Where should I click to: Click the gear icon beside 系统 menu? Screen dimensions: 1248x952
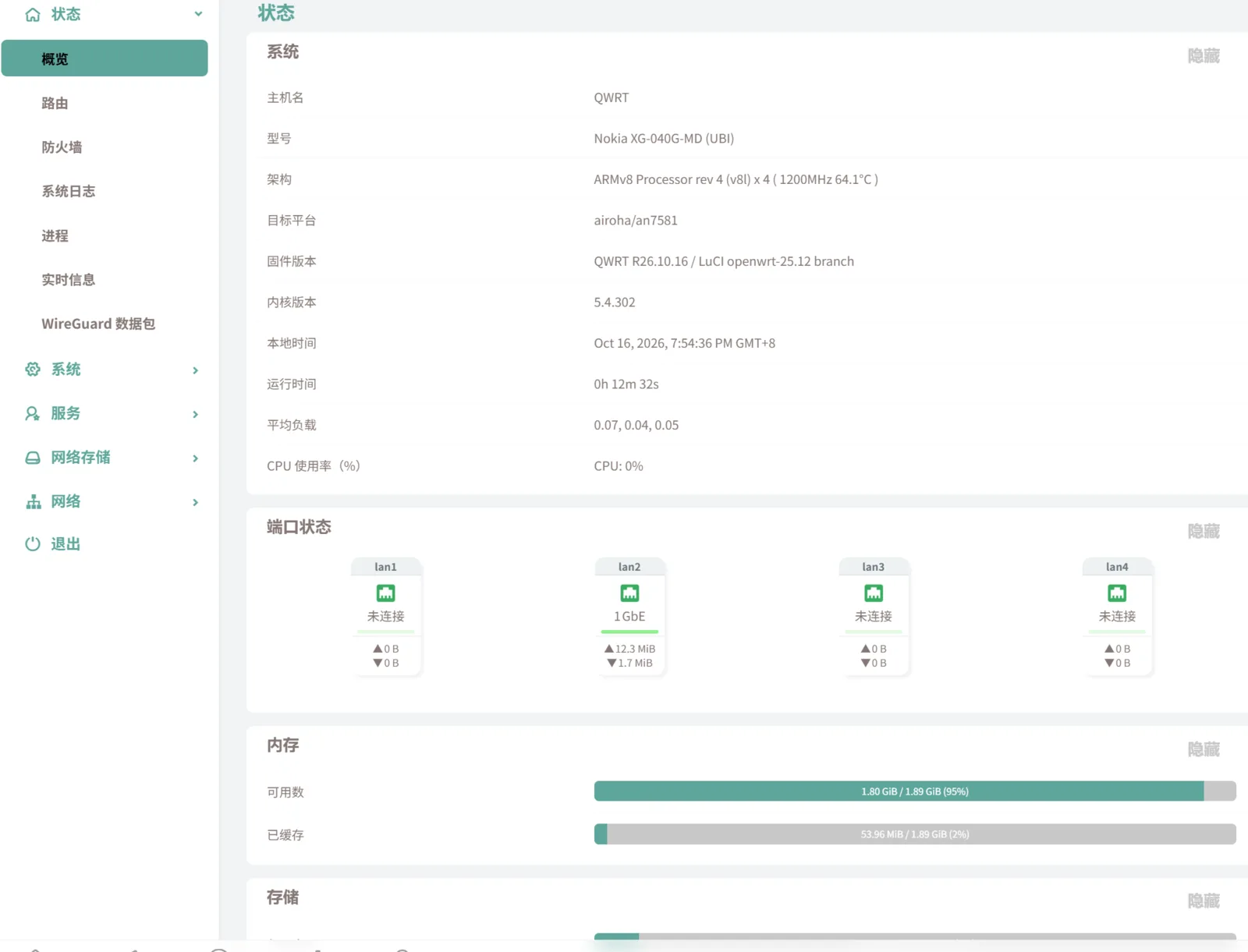pyautogui.click(x=33, y=370)
